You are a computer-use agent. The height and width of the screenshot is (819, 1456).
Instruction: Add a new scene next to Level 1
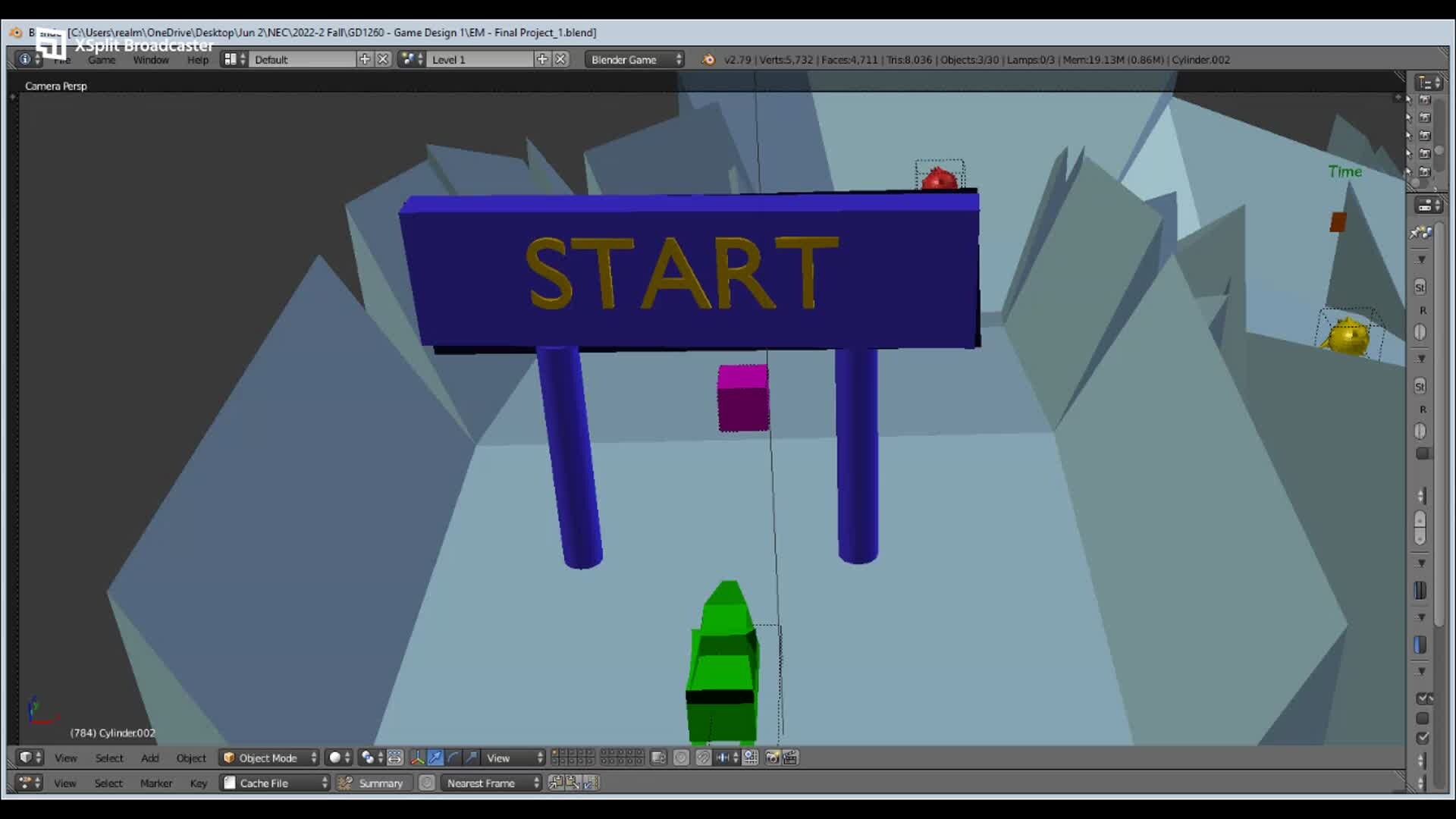coord(542,59)
